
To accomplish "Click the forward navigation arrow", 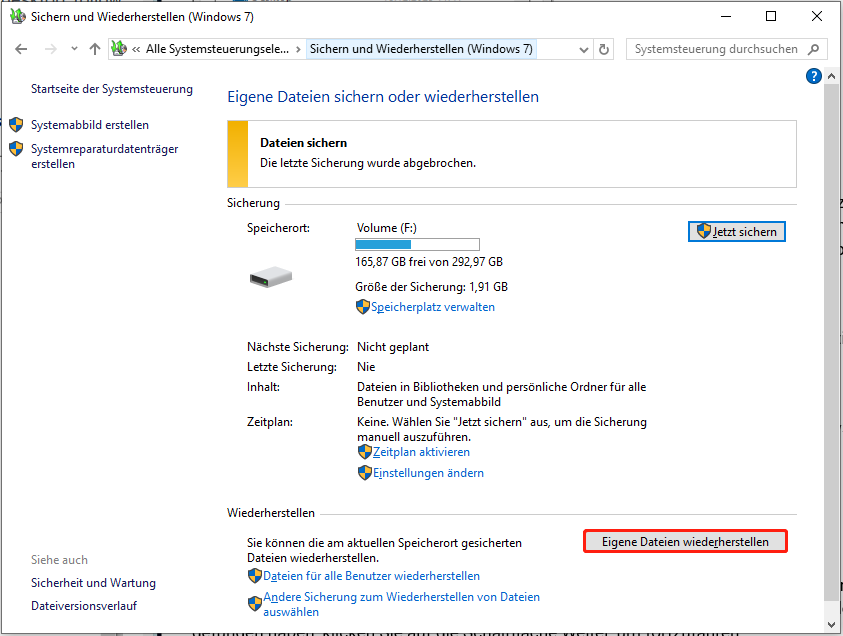I will click(x=51, y=49).
